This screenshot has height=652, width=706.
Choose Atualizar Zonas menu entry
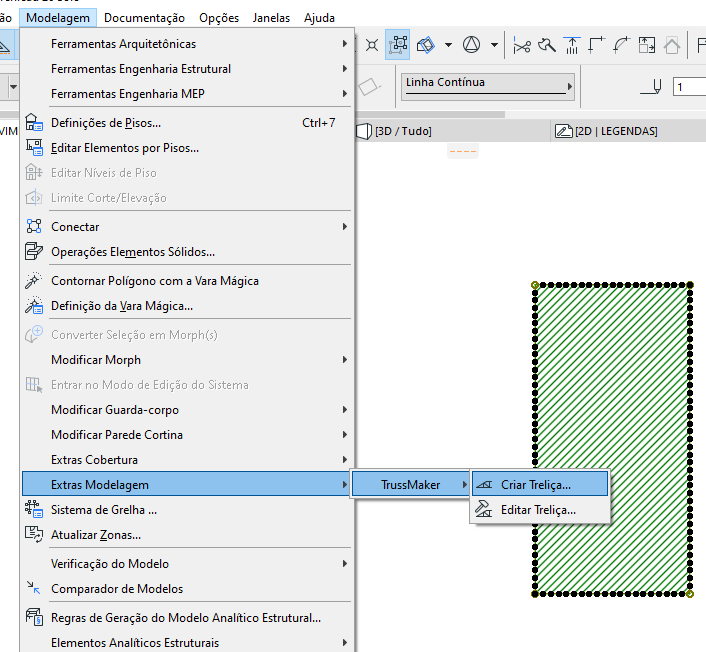187,534
